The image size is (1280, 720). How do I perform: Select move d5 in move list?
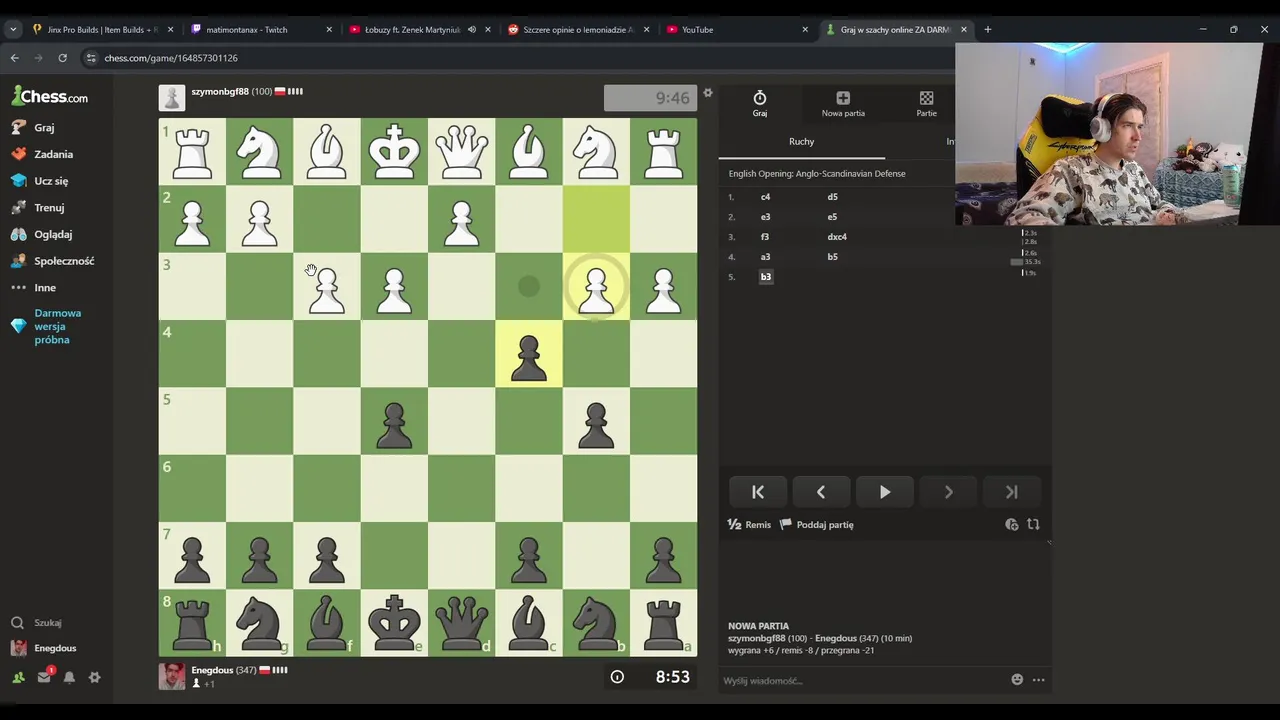pos(832,197)
